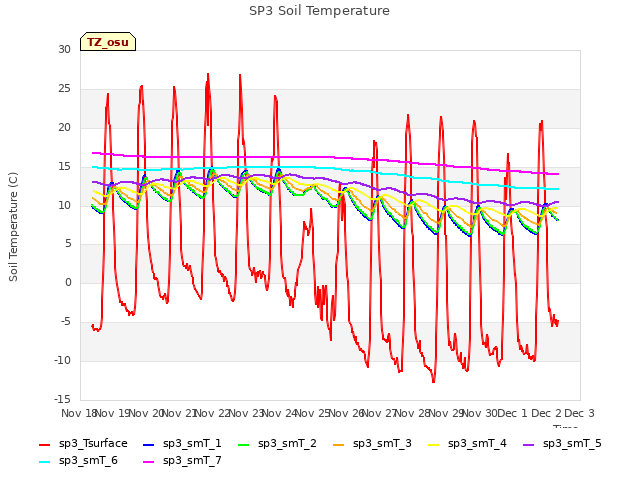Click the TZ_osu annotation label
Image resolution: width=640 pixels, height=480 pixels.
click(108, 42)
